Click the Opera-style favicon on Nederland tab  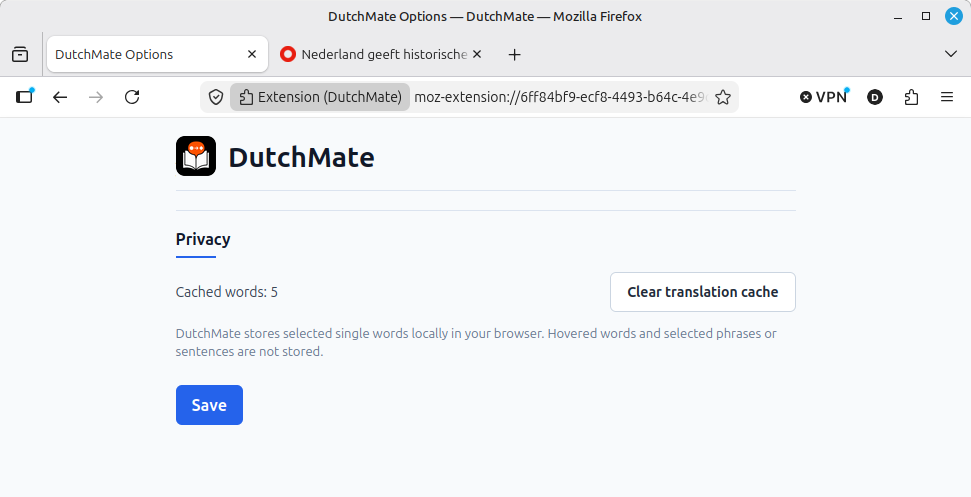(287, 54)
